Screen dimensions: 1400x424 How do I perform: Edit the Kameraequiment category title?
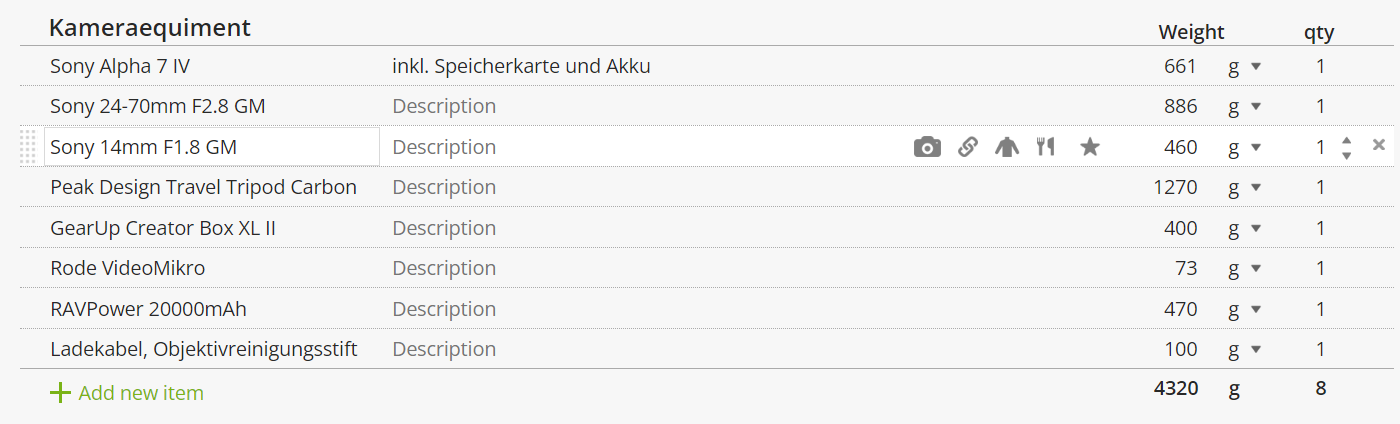[x=150, y=28]
